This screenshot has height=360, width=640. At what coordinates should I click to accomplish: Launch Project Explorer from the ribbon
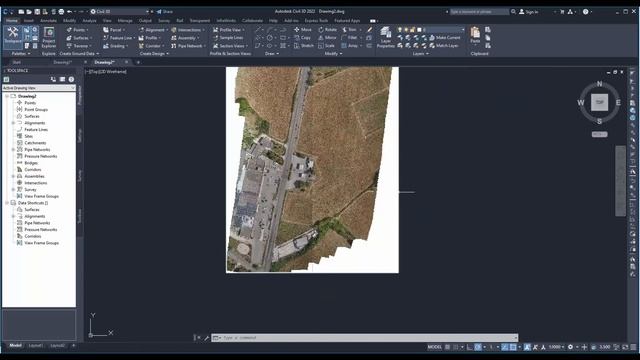tap(49, 38)
